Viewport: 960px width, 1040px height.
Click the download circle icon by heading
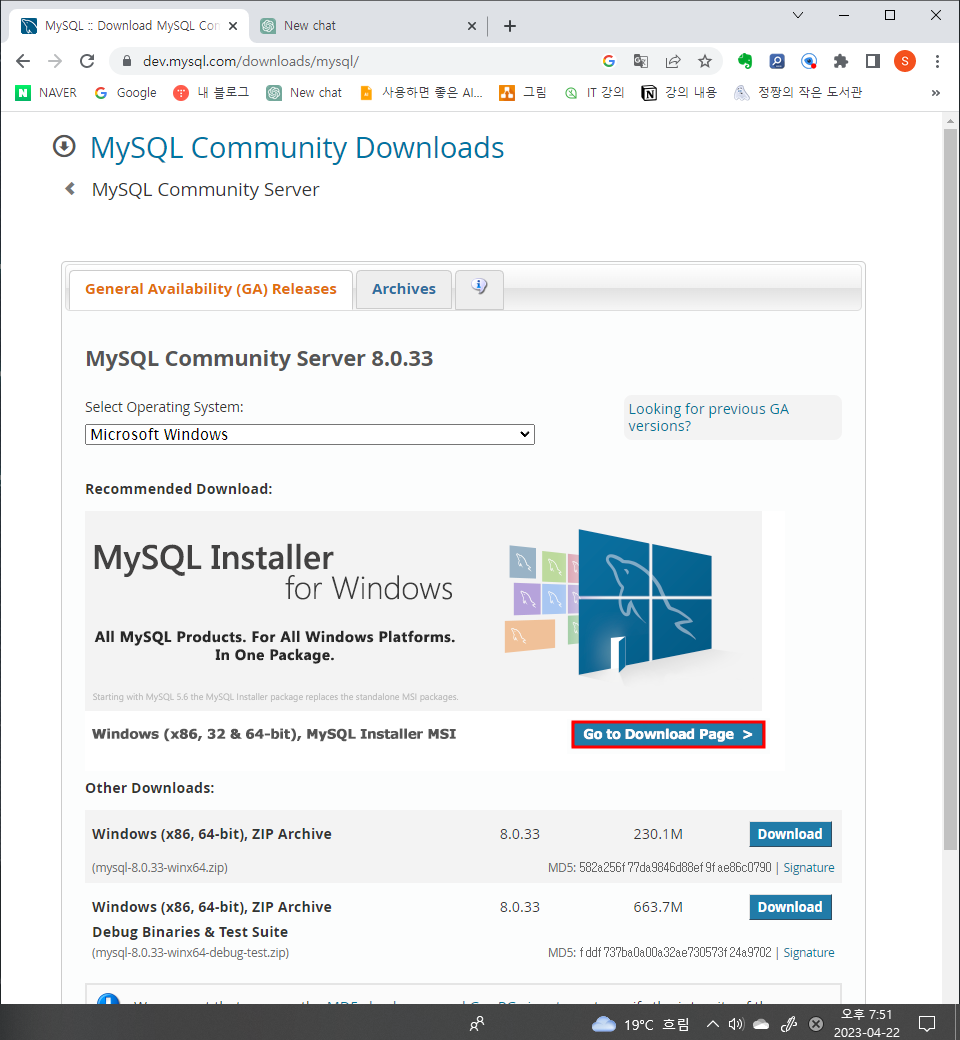click(64, 147)
